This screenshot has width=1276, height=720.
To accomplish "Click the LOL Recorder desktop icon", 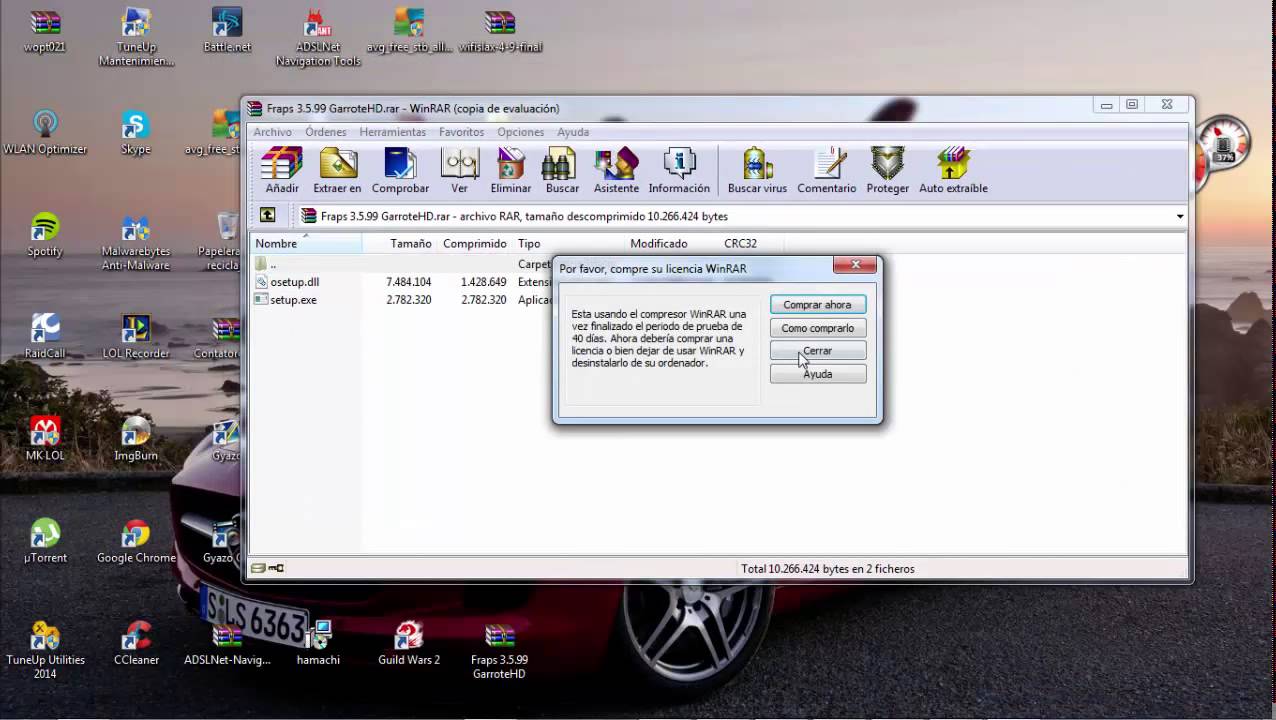I will tap(136, 336).
